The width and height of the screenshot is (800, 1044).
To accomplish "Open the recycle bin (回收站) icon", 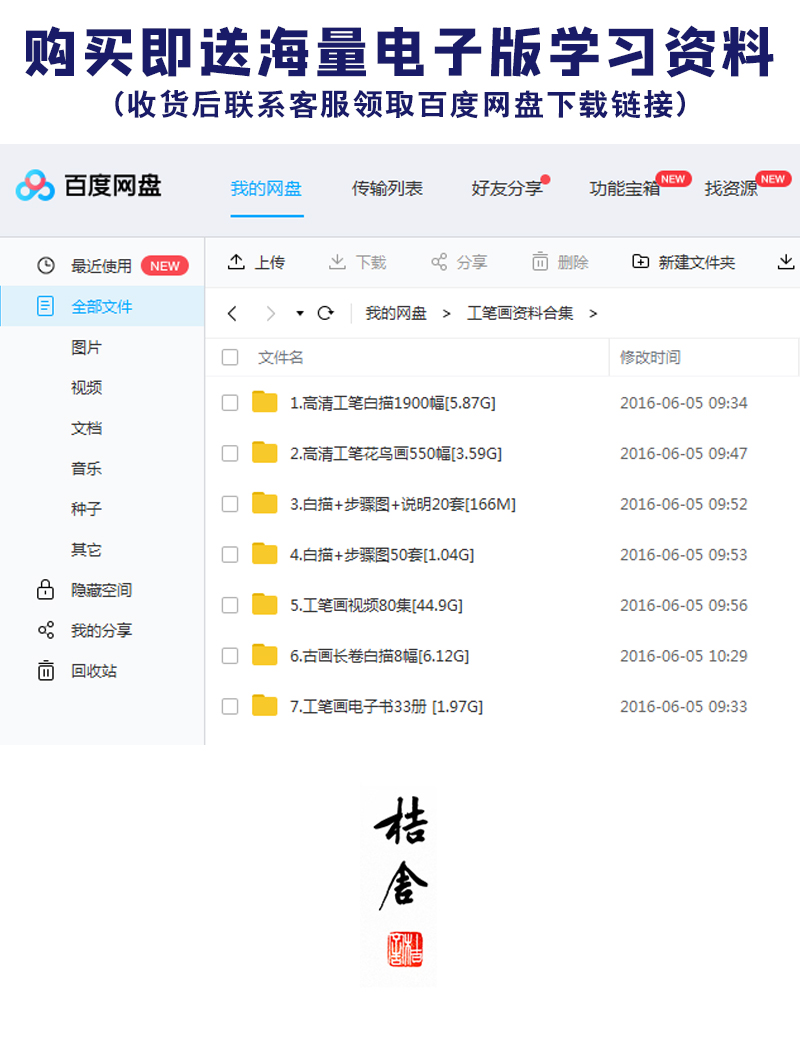I will pyautogui.click(x=45, y=671).
